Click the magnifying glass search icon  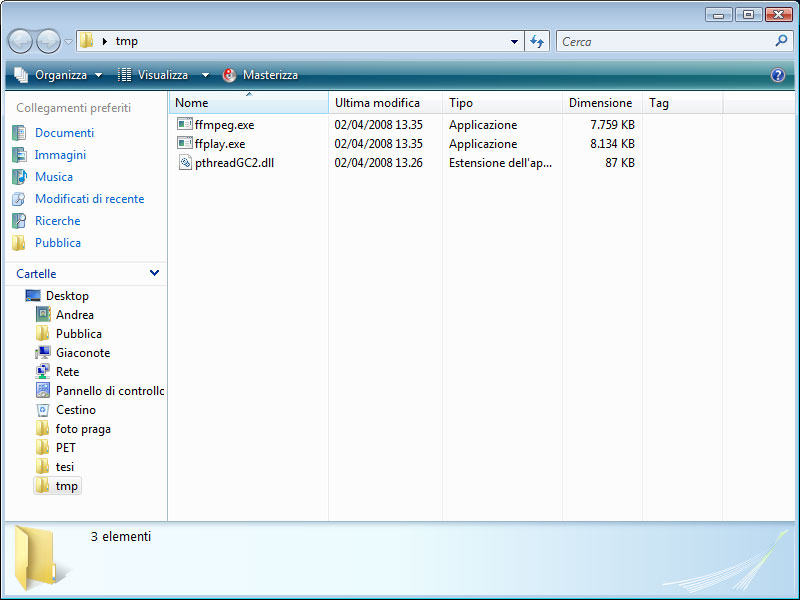[781, 41]
